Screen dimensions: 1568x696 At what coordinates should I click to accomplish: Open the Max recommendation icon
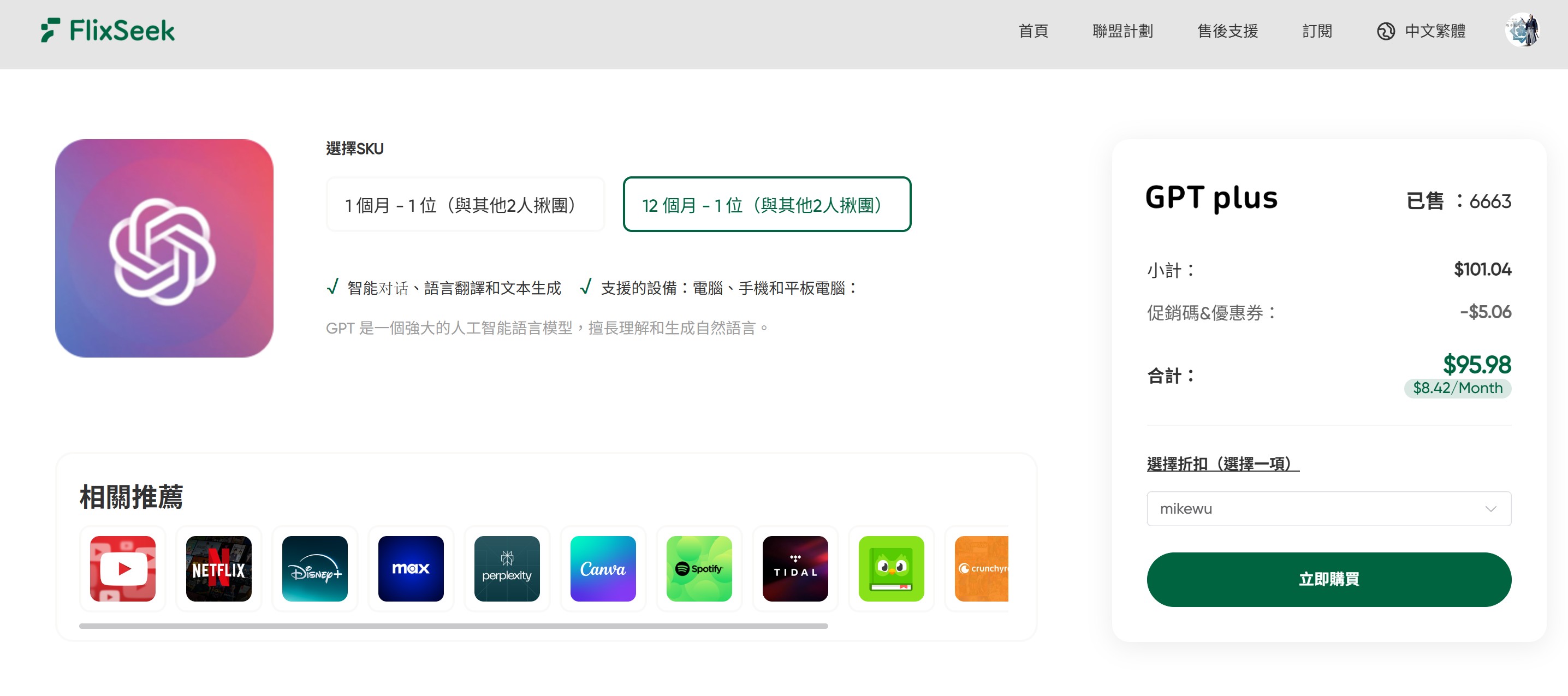click(x=411, y=568)
